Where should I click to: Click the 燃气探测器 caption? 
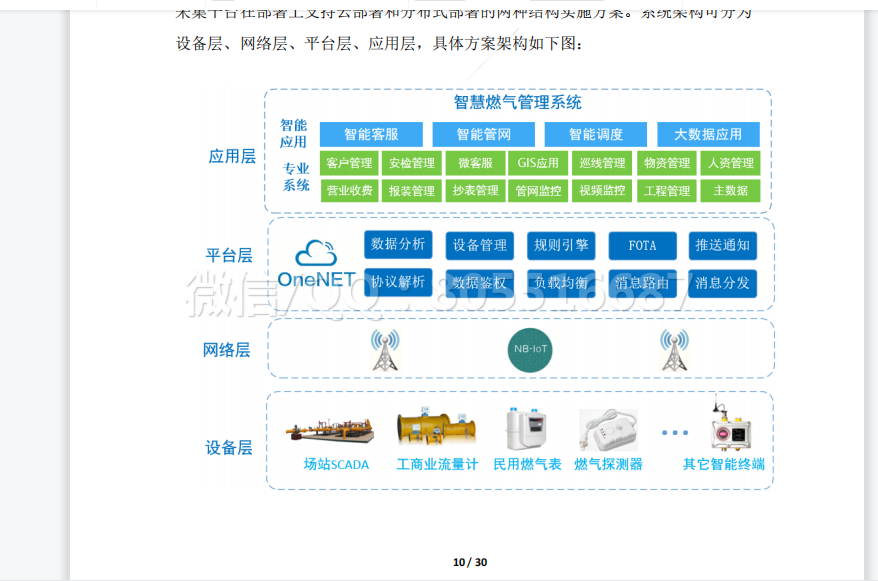click(608, 465)
